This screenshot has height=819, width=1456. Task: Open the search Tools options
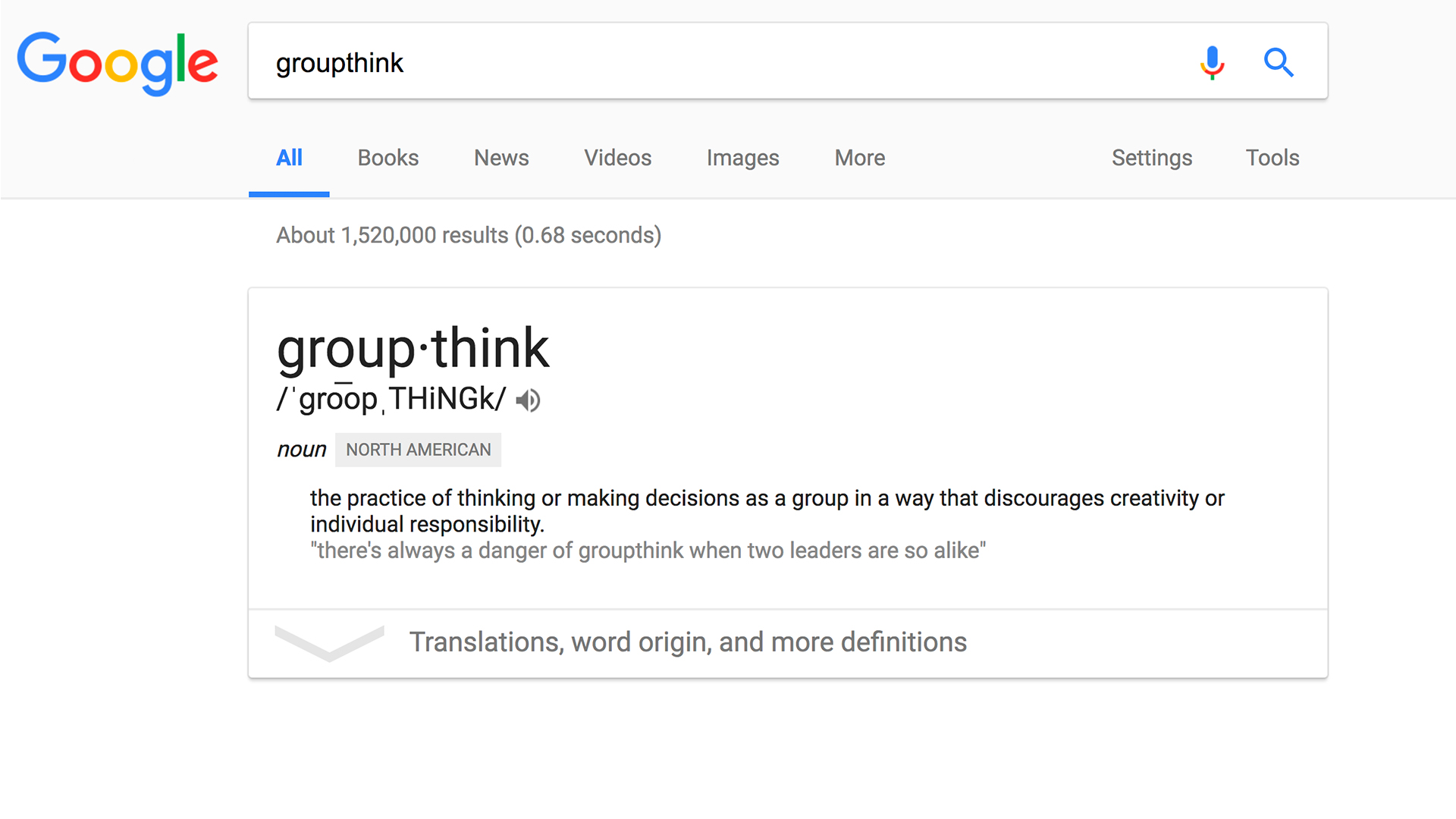click(x=1272, y=158)
